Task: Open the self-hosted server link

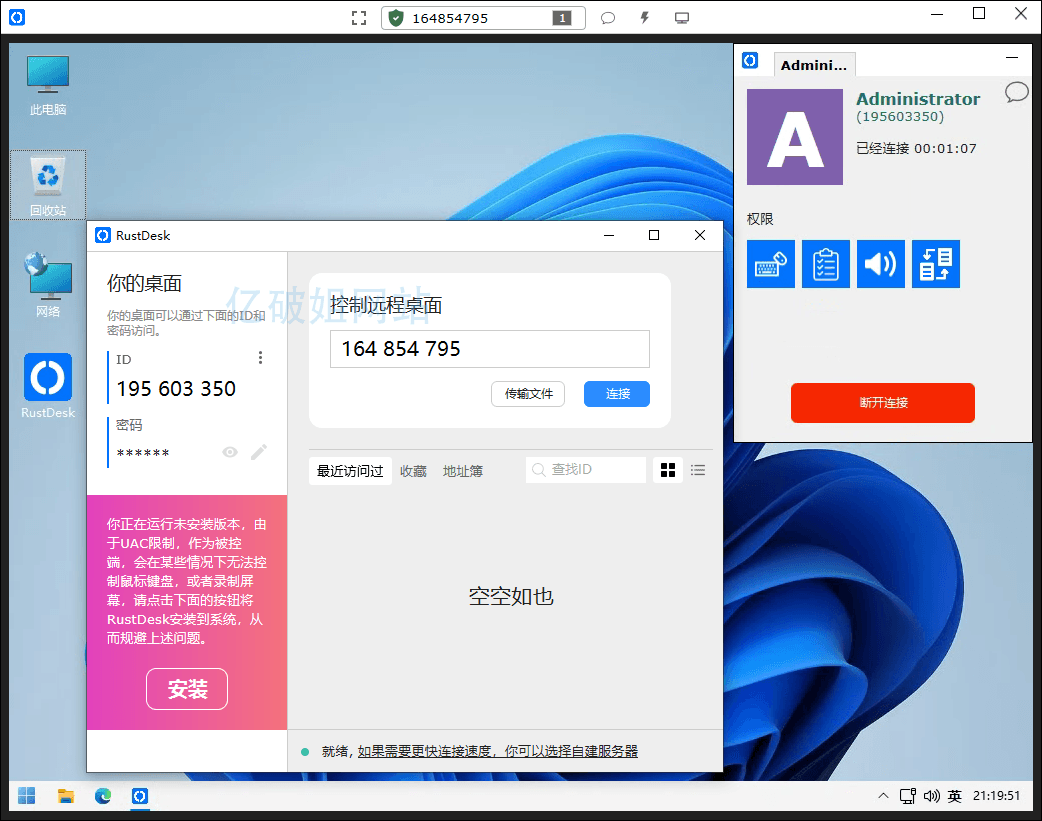Action: pos(498,751)
